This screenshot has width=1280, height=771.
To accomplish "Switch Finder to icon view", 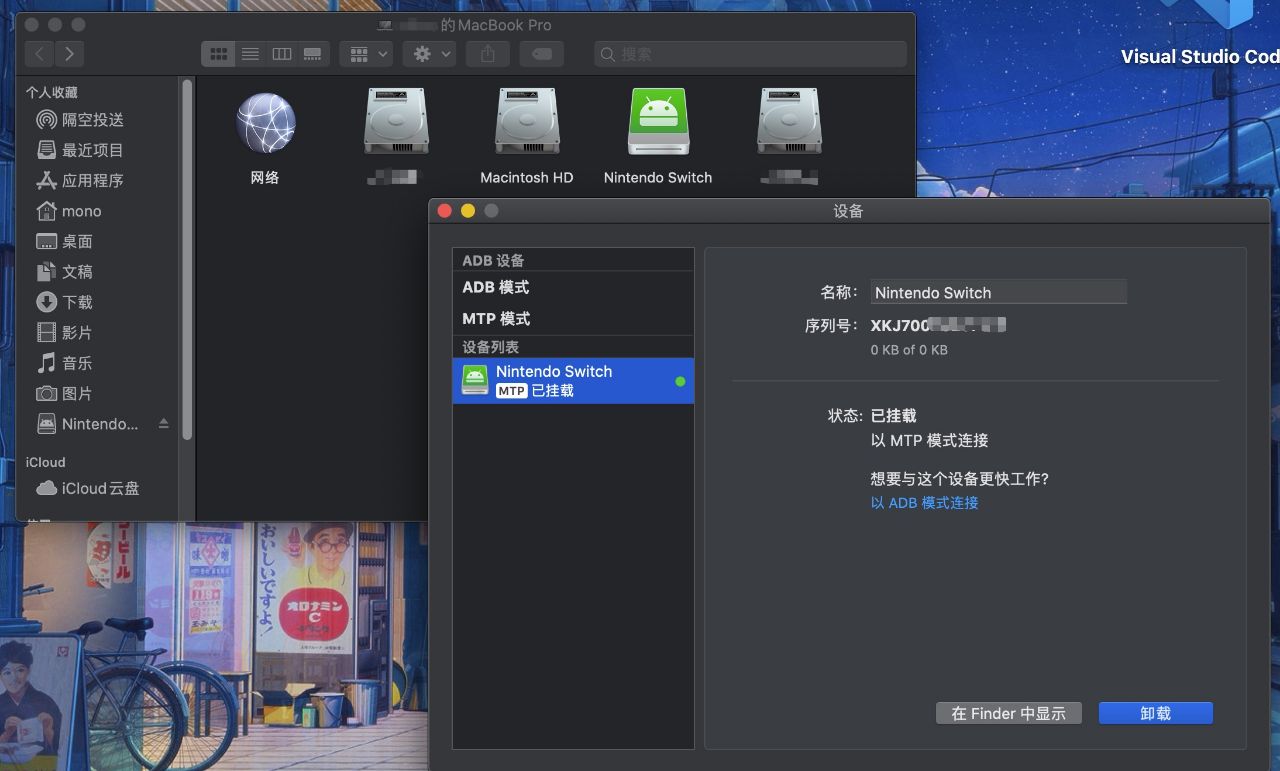I will (x=218, y=54).
